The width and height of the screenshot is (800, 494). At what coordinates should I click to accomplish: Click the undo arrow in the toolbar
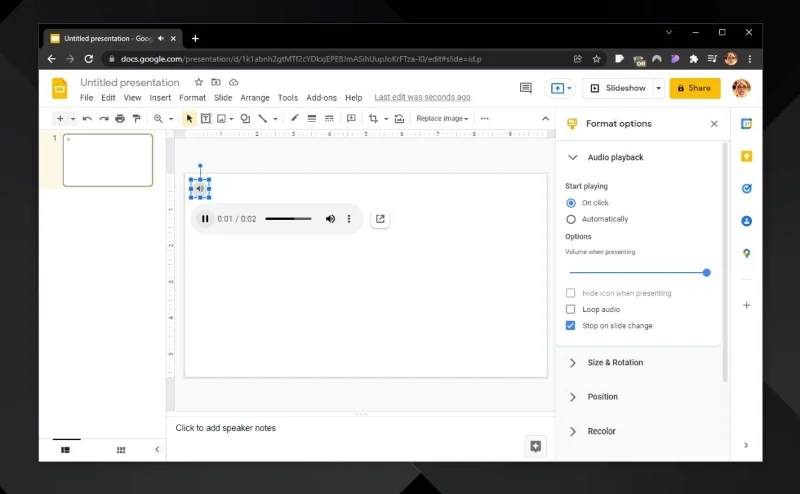click(x=87, y=118)
